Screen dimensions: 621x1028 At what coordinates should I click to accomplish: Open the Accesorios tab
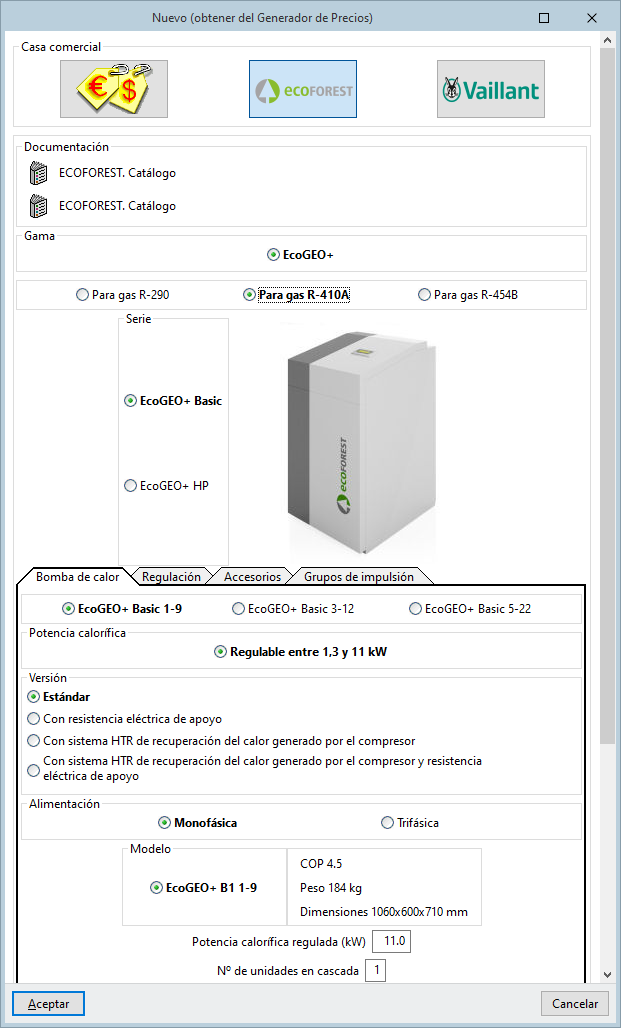pos(252,576)
